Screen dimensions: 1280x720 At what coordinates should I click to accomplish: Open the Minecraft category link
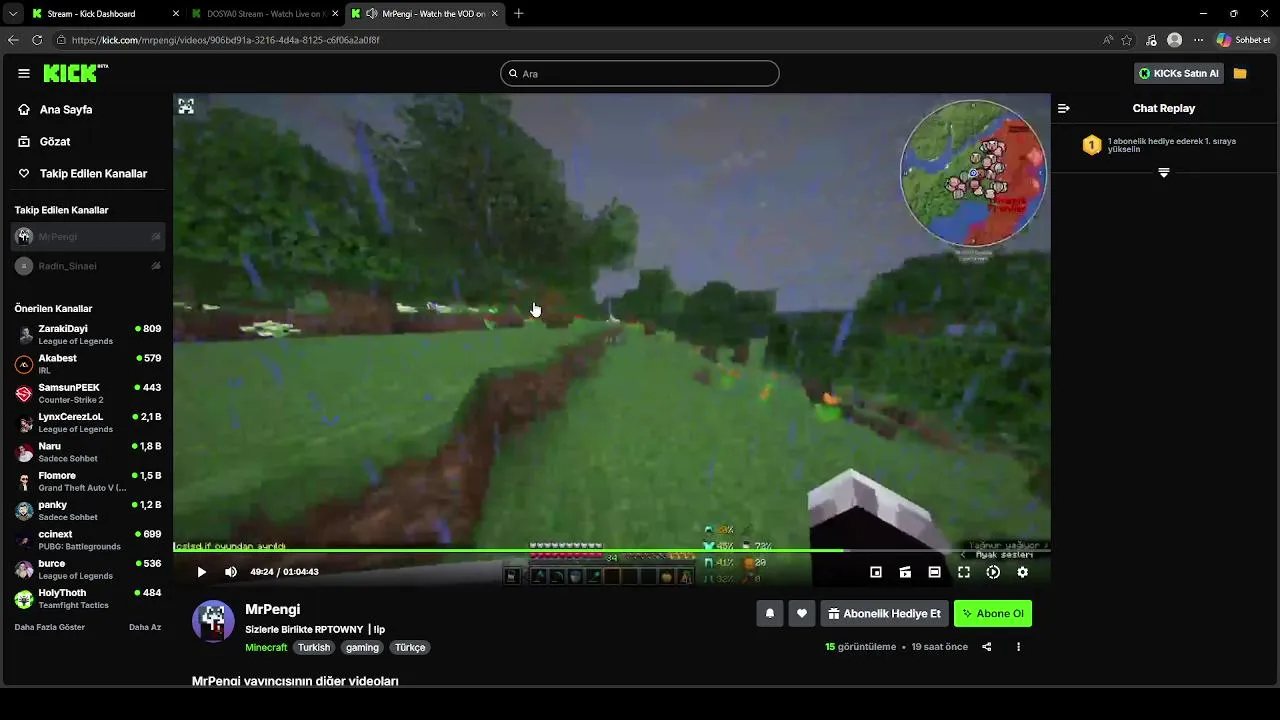click(267, 647)
